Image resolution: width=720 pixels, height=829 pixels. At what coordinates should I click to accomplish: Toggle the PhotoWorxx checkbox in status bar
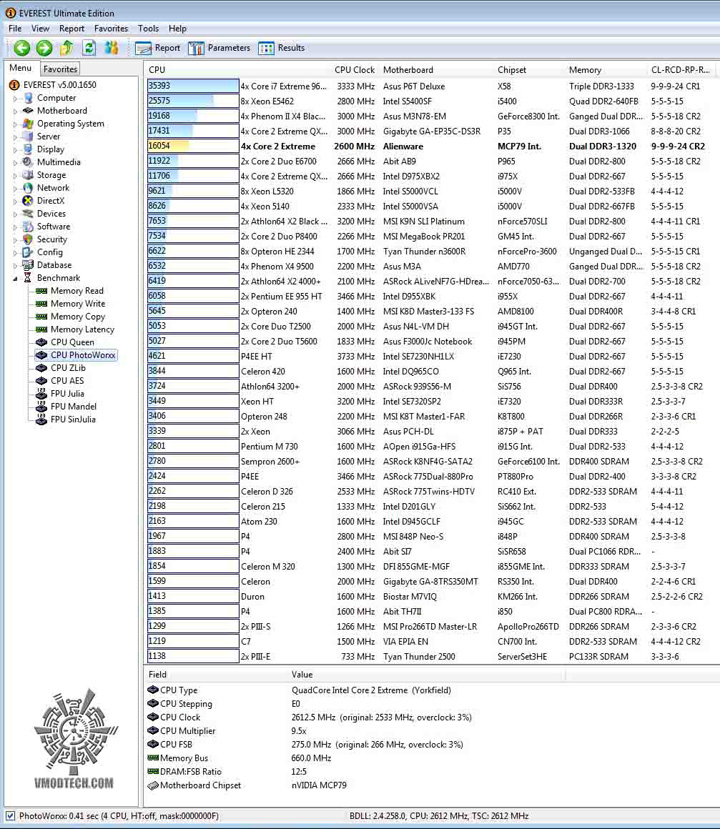click(10, 816)
